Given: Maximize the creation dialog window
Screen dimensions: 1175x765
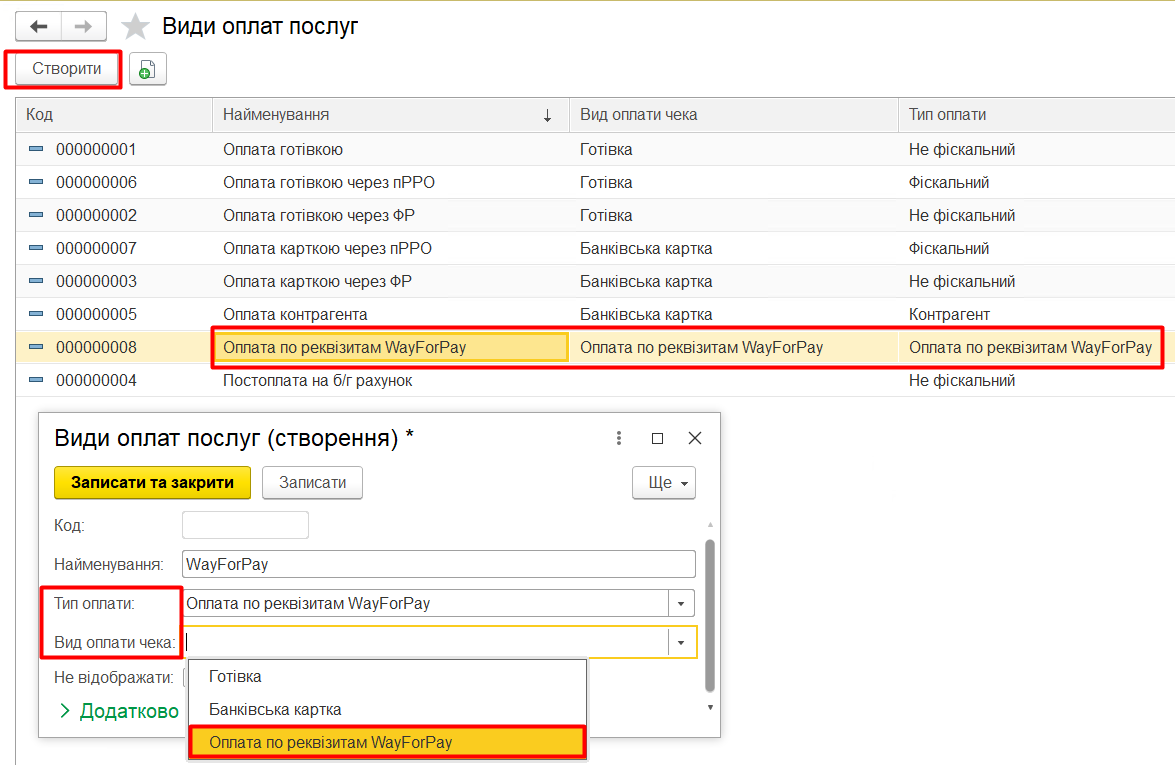Looking at the screenshot, I should tap(657, 438).
